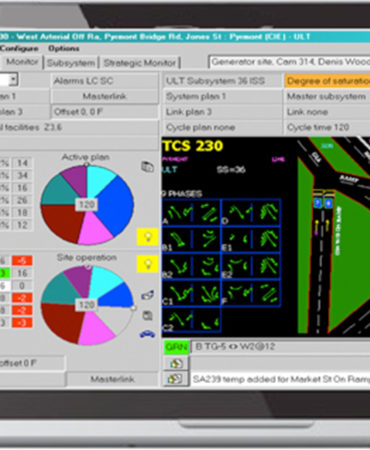Click the document icon near Active plan chart

pyautogui.click(x=147, y=167)
